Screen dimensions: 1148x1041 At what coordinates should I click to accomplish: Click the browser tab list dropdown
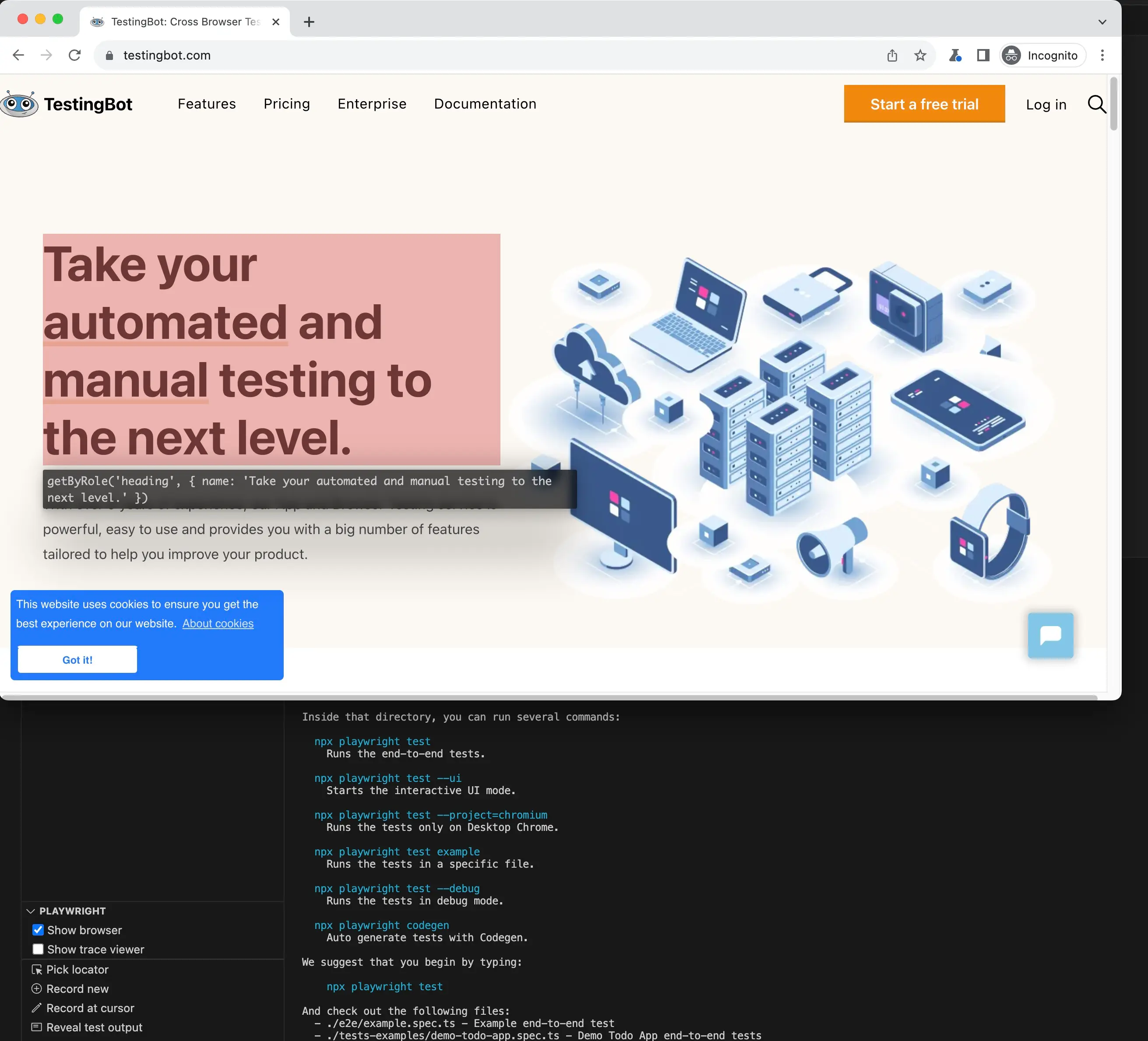pos(1102,20)
